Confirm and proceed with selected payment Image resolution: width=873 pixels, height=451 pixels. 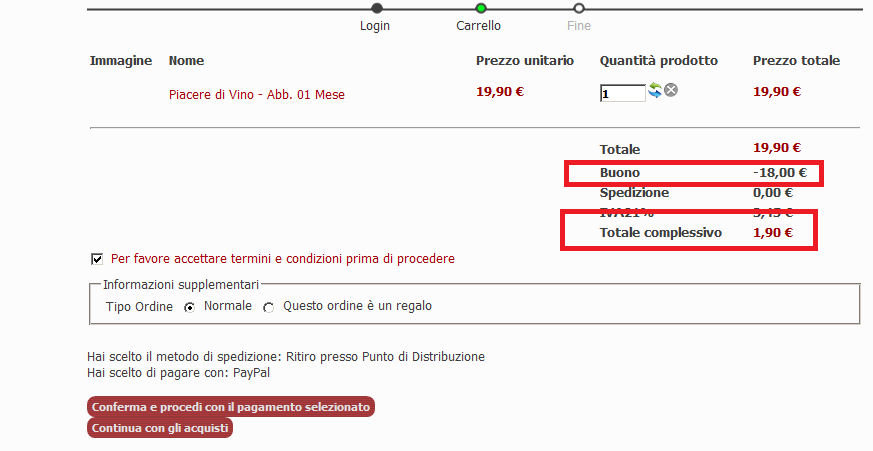pyautogui.click(x=231, y=407)
